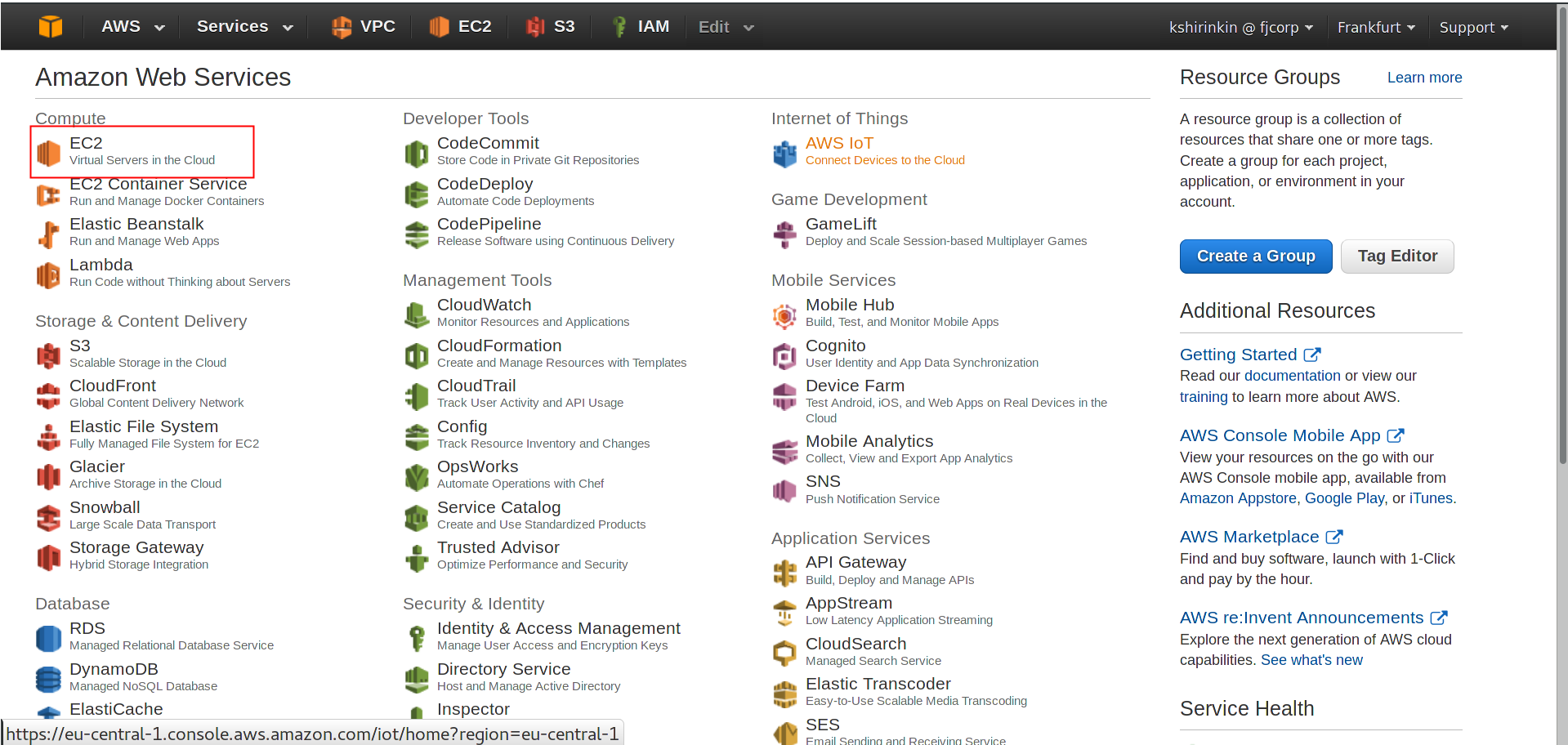Image resolution: width=1568 pixels, height=745 pixels.
Task: Click the AWS cube logo icon
Action: click(x=51, y=27)
